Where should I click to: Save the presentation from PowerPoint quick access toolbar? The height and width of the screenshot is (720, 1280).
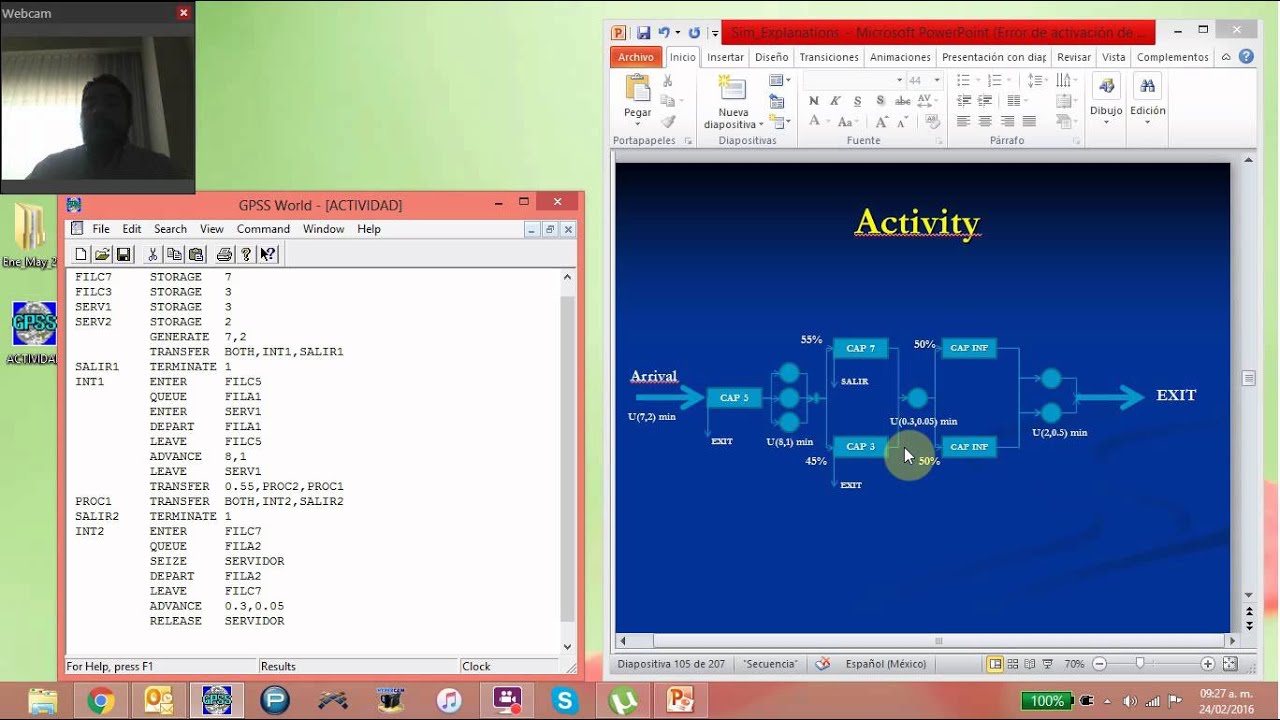click(x=644, y=33)
